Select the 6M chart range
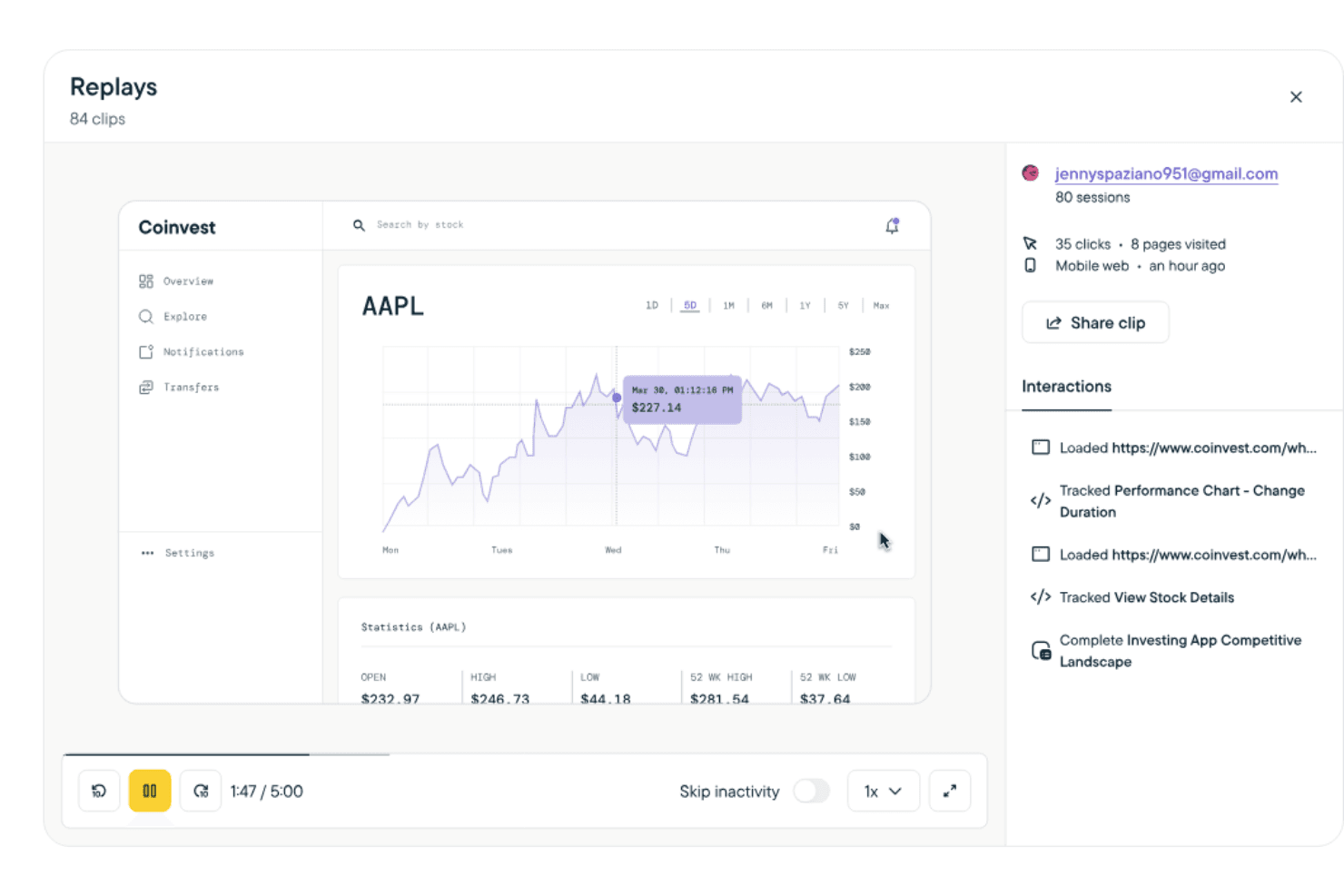The height and width of the screenshot is (896, 1344). coord(767,305)
